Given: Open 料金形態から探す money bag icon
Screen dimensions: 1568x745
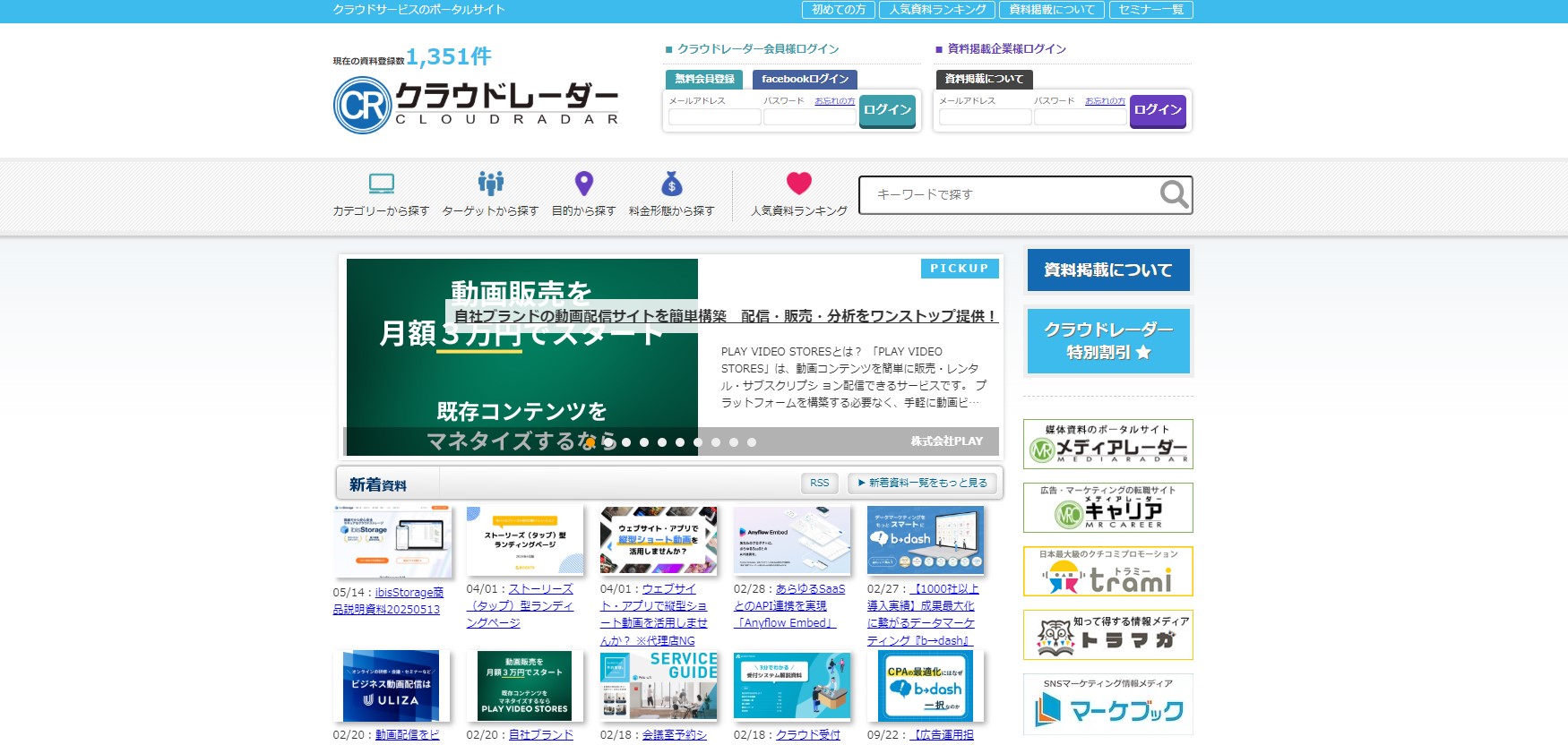Looking at the screenshot, I should coord(672,184).
